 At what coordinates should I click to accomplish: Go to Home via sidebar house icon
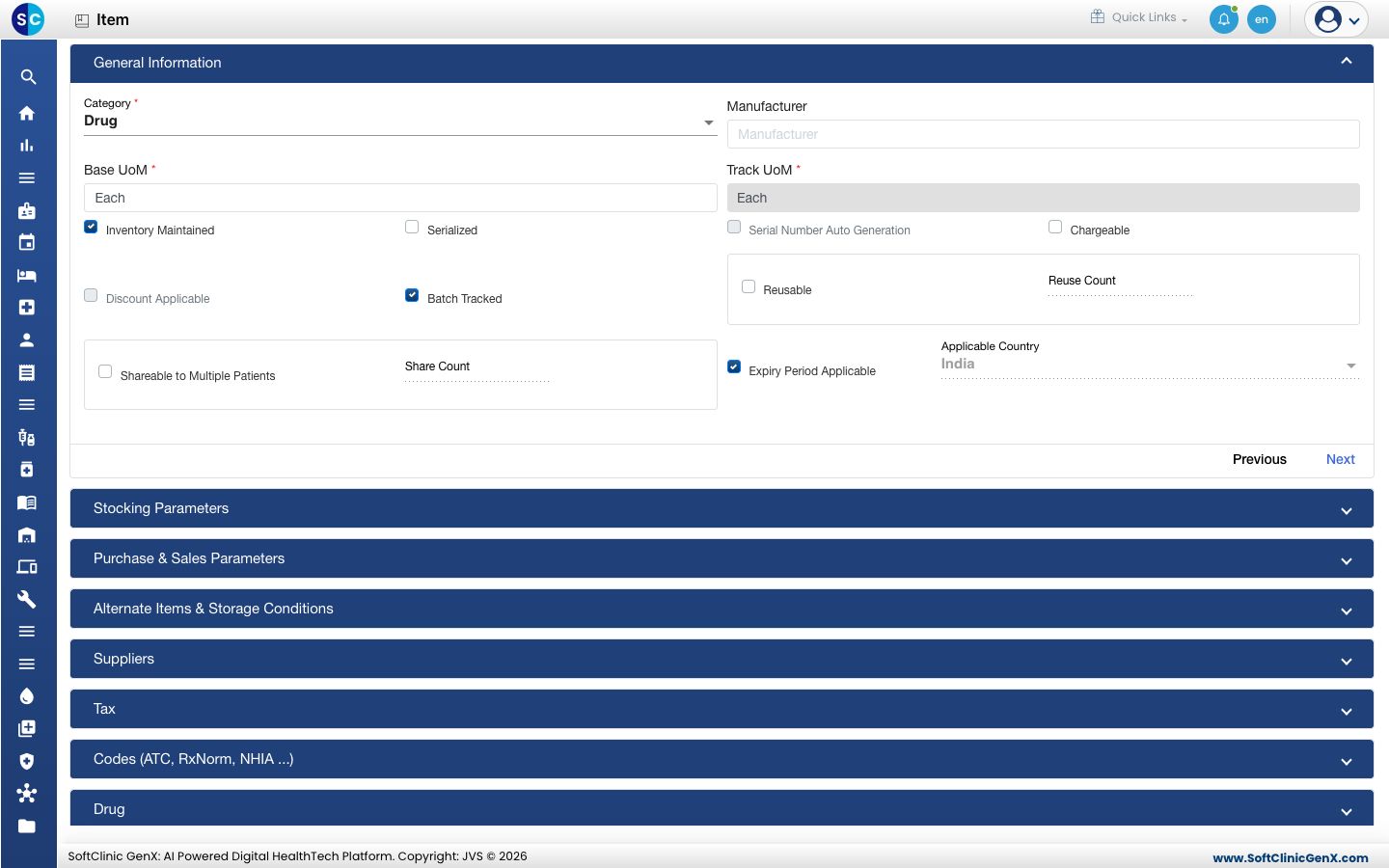click(x=27, y=113)
